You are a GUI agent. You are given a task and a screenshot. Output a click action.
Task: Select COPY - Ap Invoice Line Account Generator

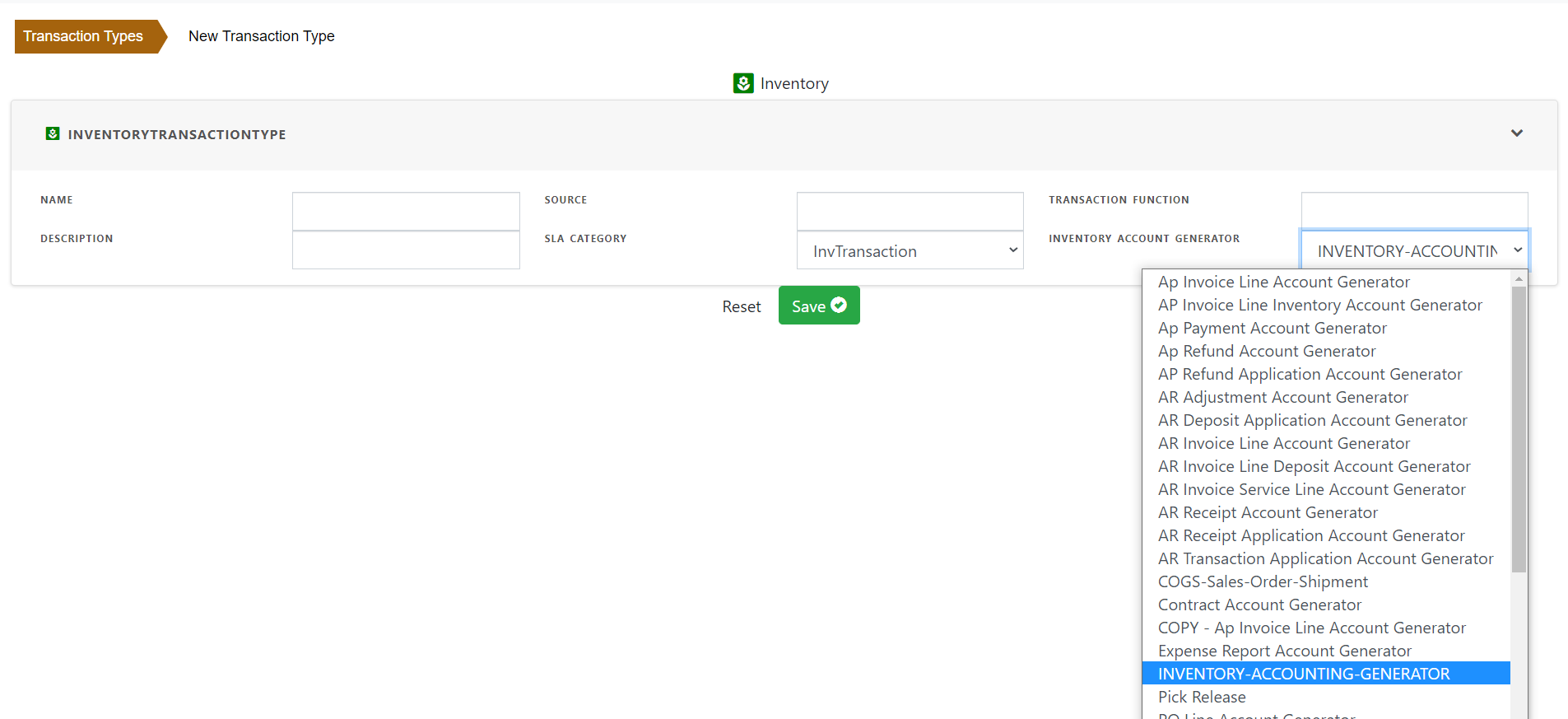(1326, 628)
